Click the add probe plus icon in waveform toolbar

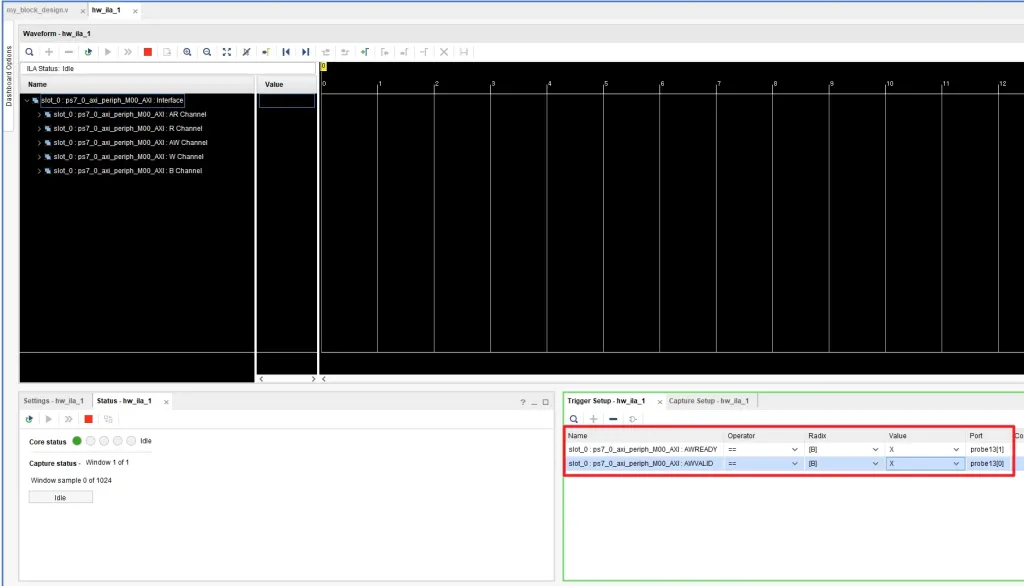49,52
